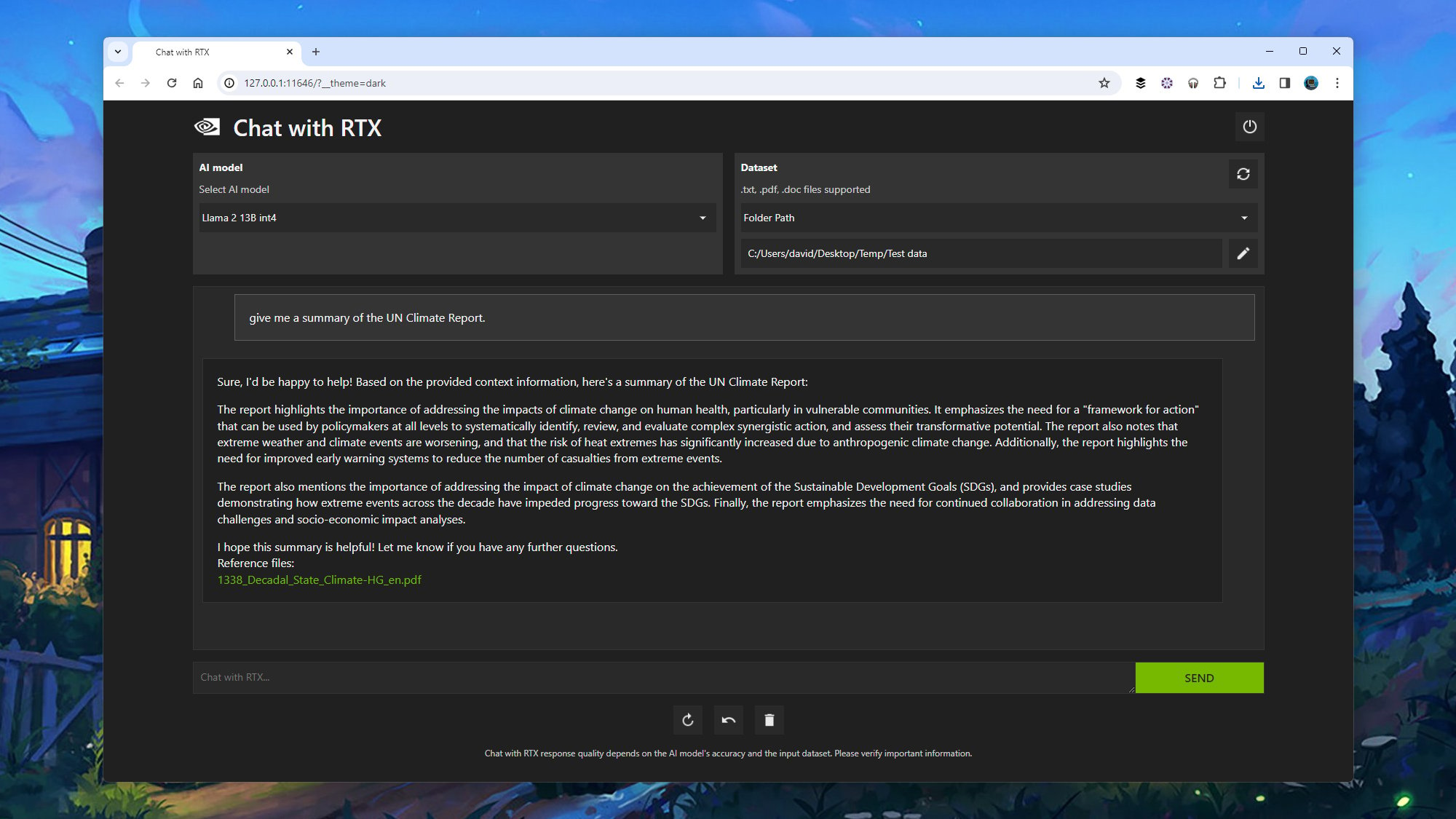Viewport: 1456px width, 819px height.
Task: Undo the last chat message
Action: (x=728, y=720)
